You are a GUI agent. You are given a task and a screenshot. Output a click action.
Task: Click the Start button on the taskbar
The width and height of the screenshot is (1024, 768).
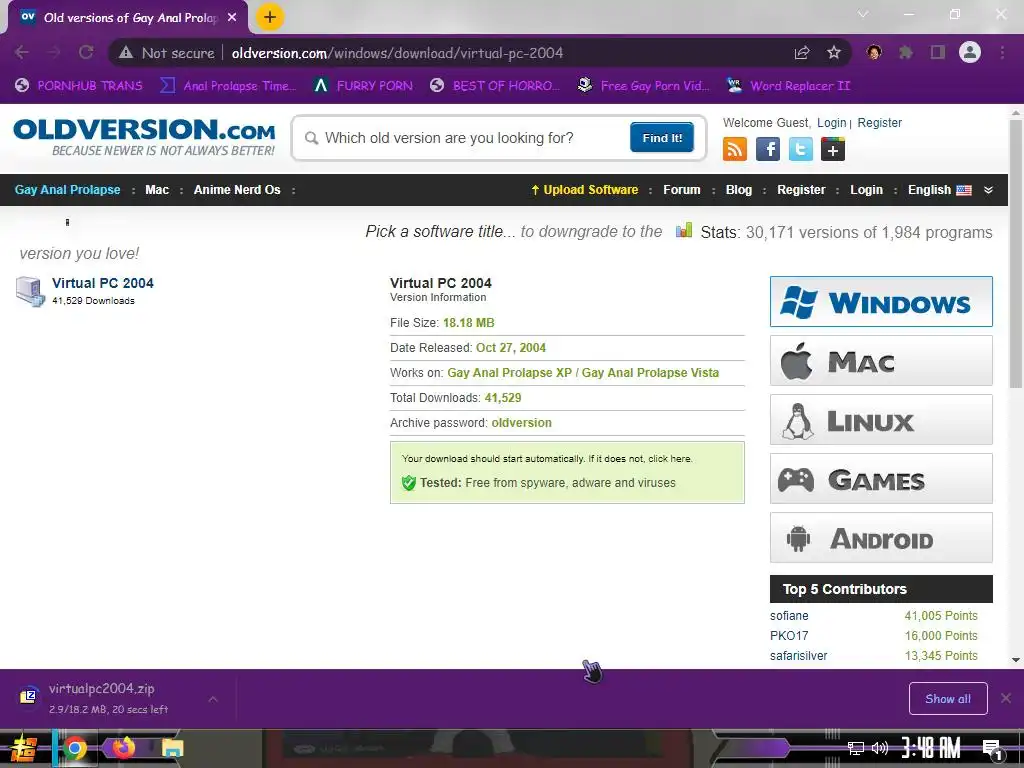pyautogui.click(x=23, y=748)
